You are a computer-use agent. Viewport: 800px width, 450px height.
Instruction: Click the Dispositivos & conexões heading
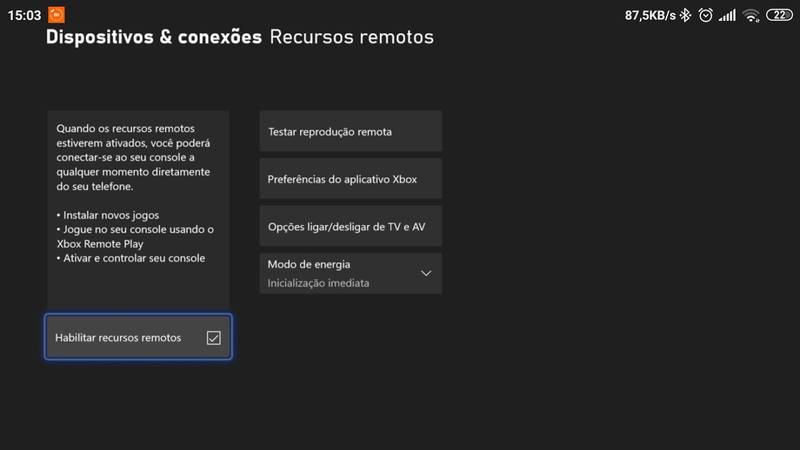click(x=154, y=37)
